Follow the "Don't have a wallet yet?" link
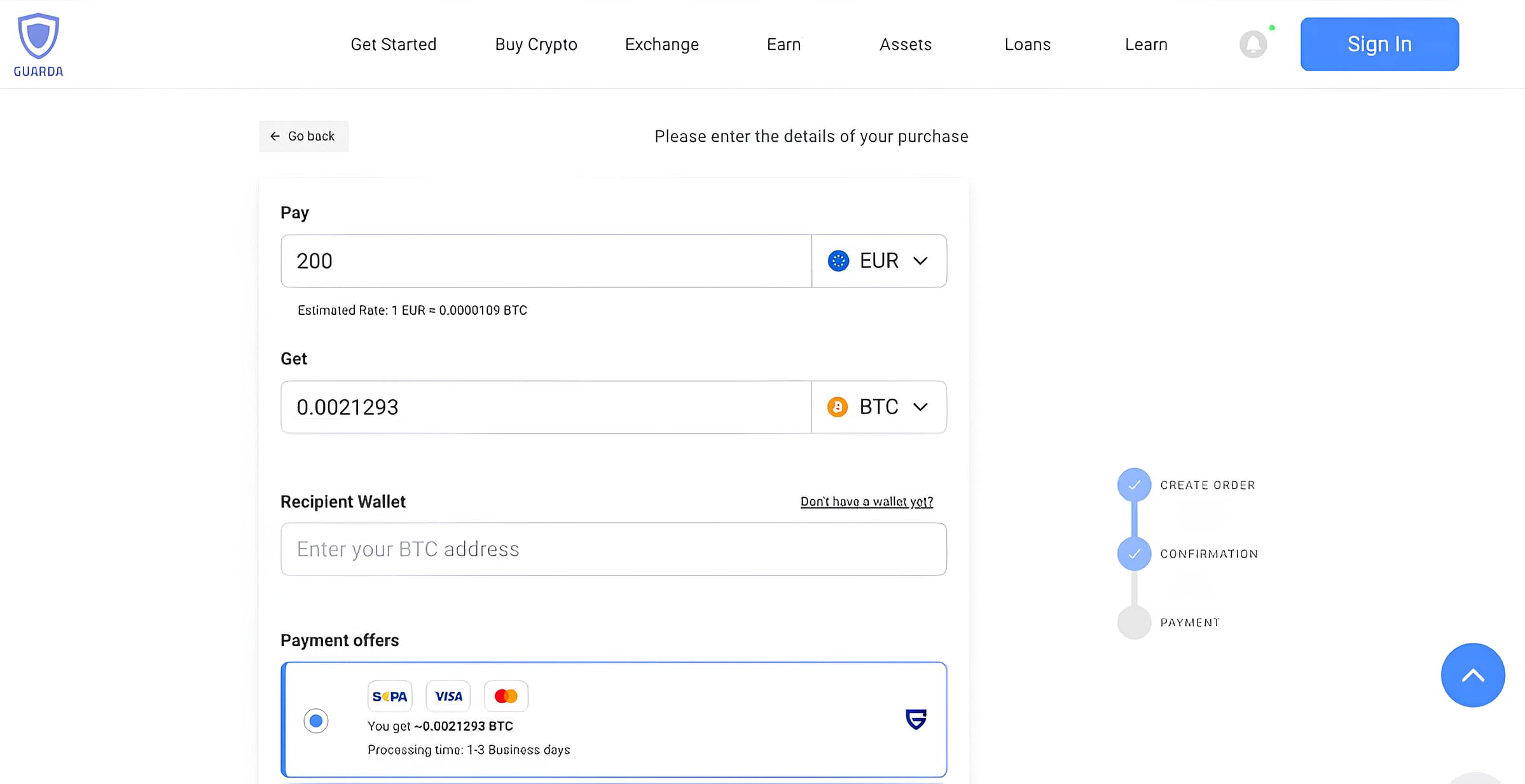Viewport: 1525px width, 784px height. pos(866,502)
